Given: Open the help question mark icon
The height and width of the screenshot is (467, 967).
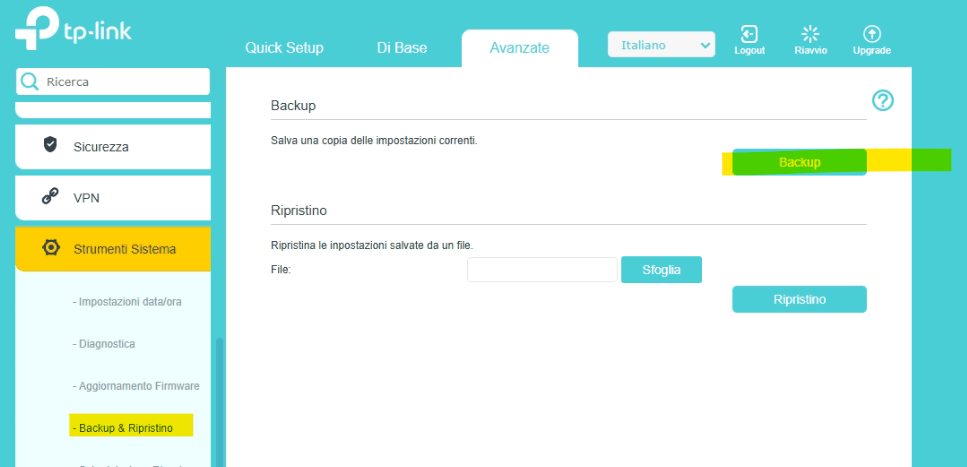Looking at the screenshot, I should (882, 100).
